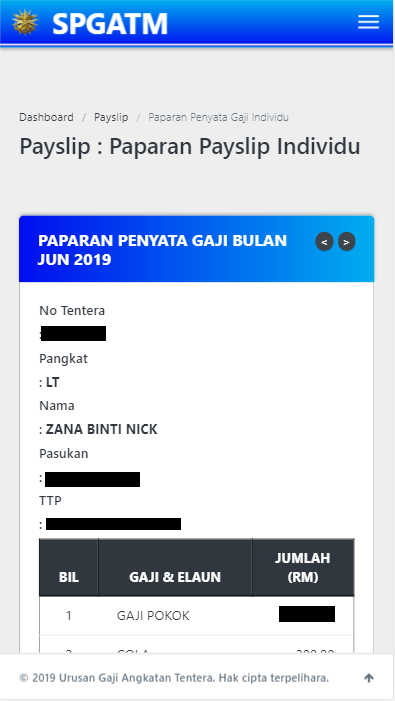Click the Paparan Penyata Gaji Bulan Jun 2019 header

point(162,250)
